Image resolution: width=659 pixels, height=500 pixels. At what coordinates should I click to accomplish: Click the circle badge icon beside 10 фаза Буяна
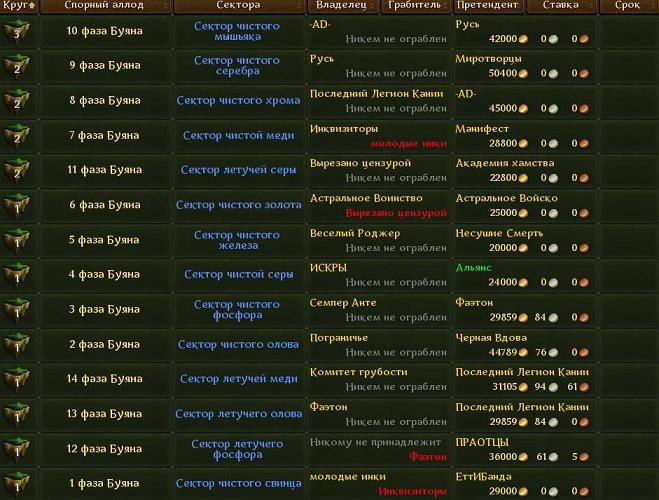tap(18, 31)
